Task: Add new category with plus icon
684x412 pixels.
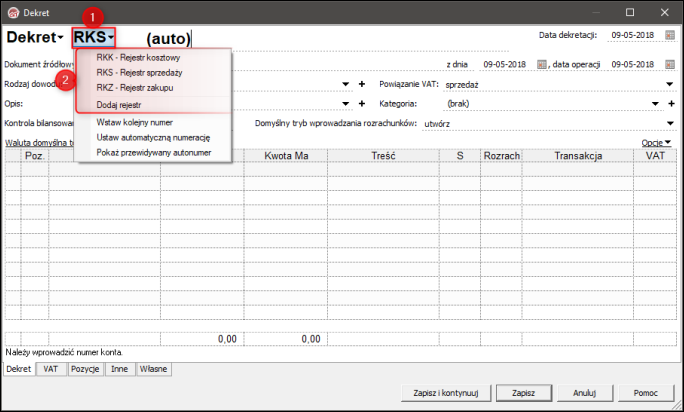Action: click(671, 103)
